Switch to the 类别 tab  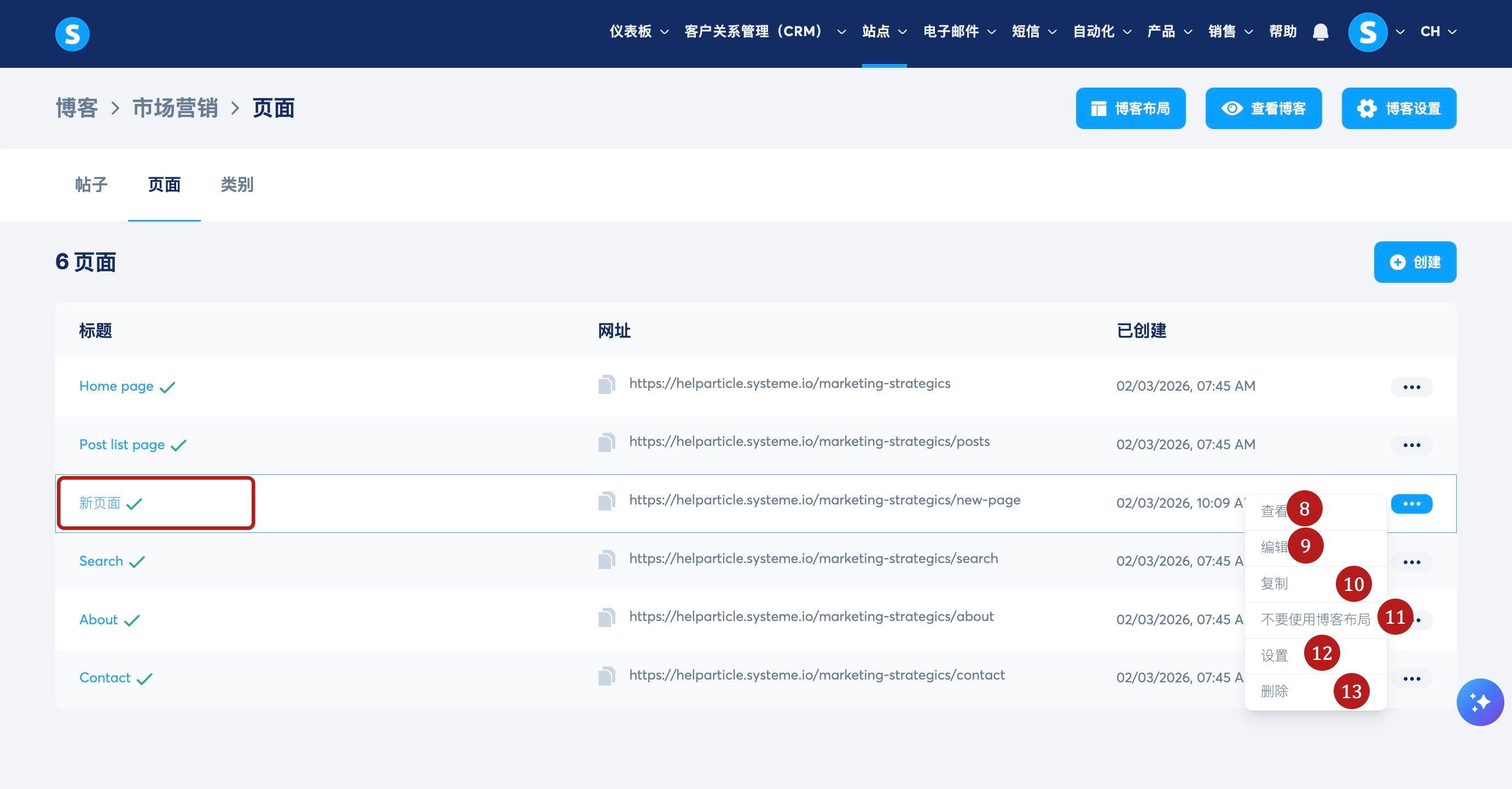pos(236,185)
